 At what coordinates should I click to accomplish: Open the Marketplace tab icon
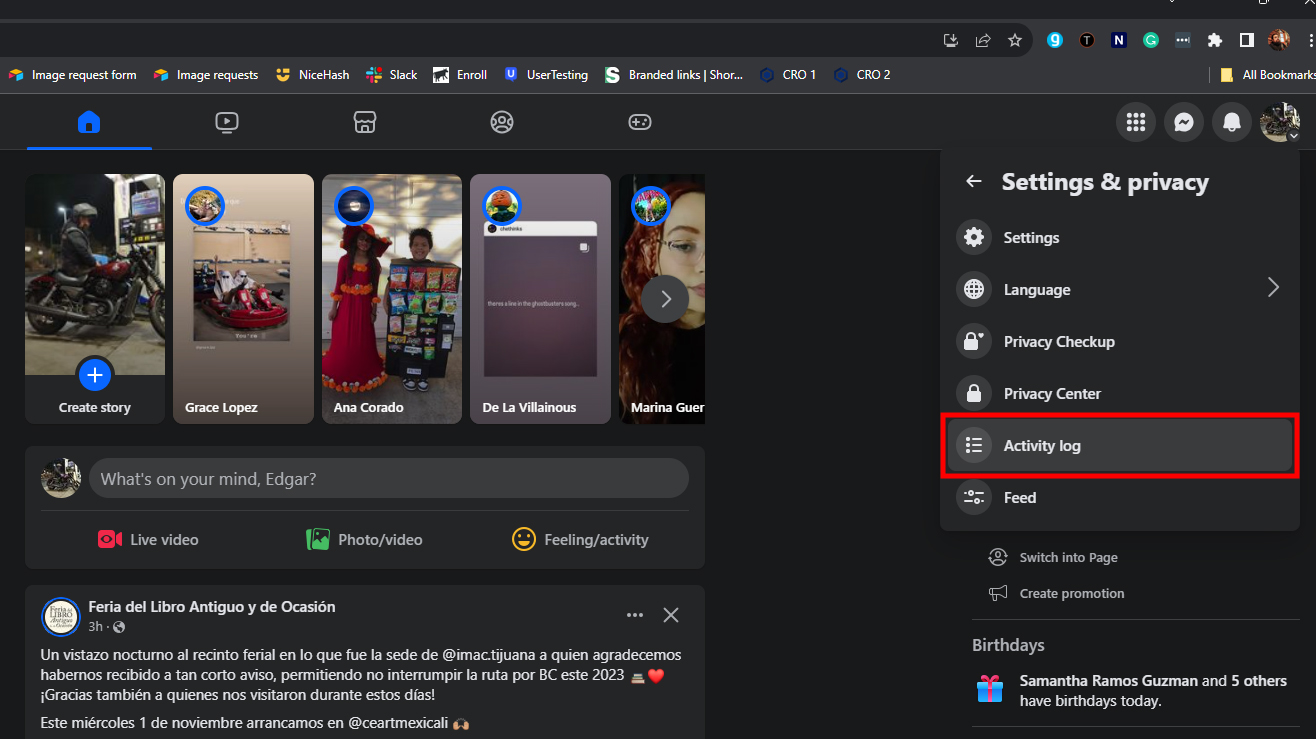pos(365,122)
